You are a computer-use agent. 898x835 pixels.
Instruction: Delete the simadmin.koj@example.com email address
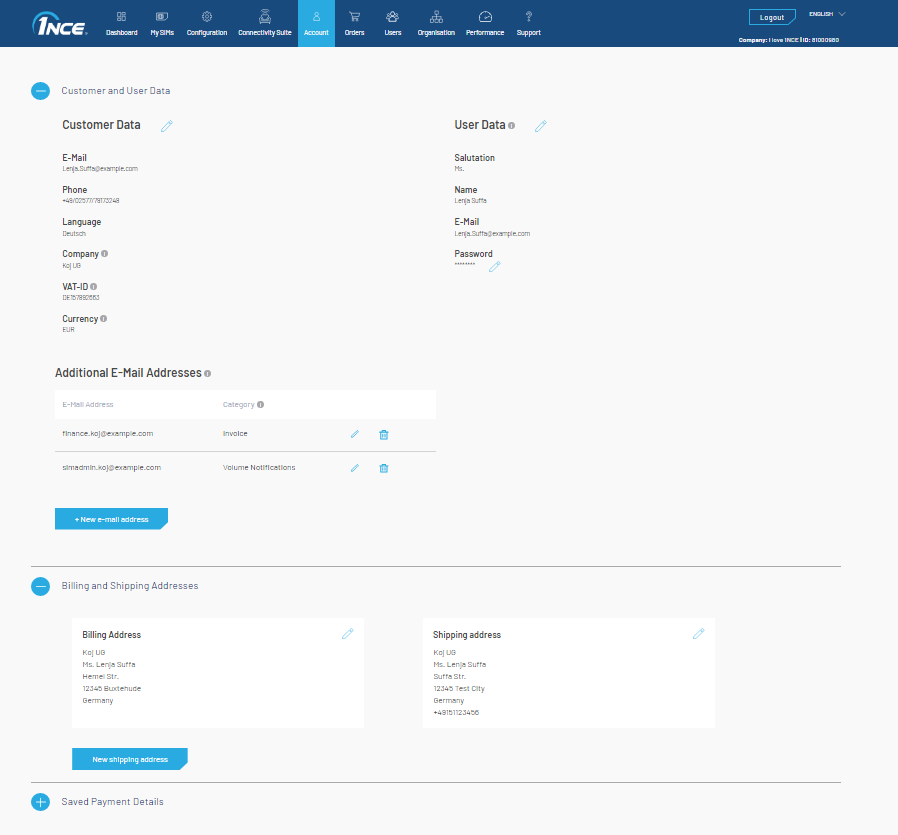384,468
